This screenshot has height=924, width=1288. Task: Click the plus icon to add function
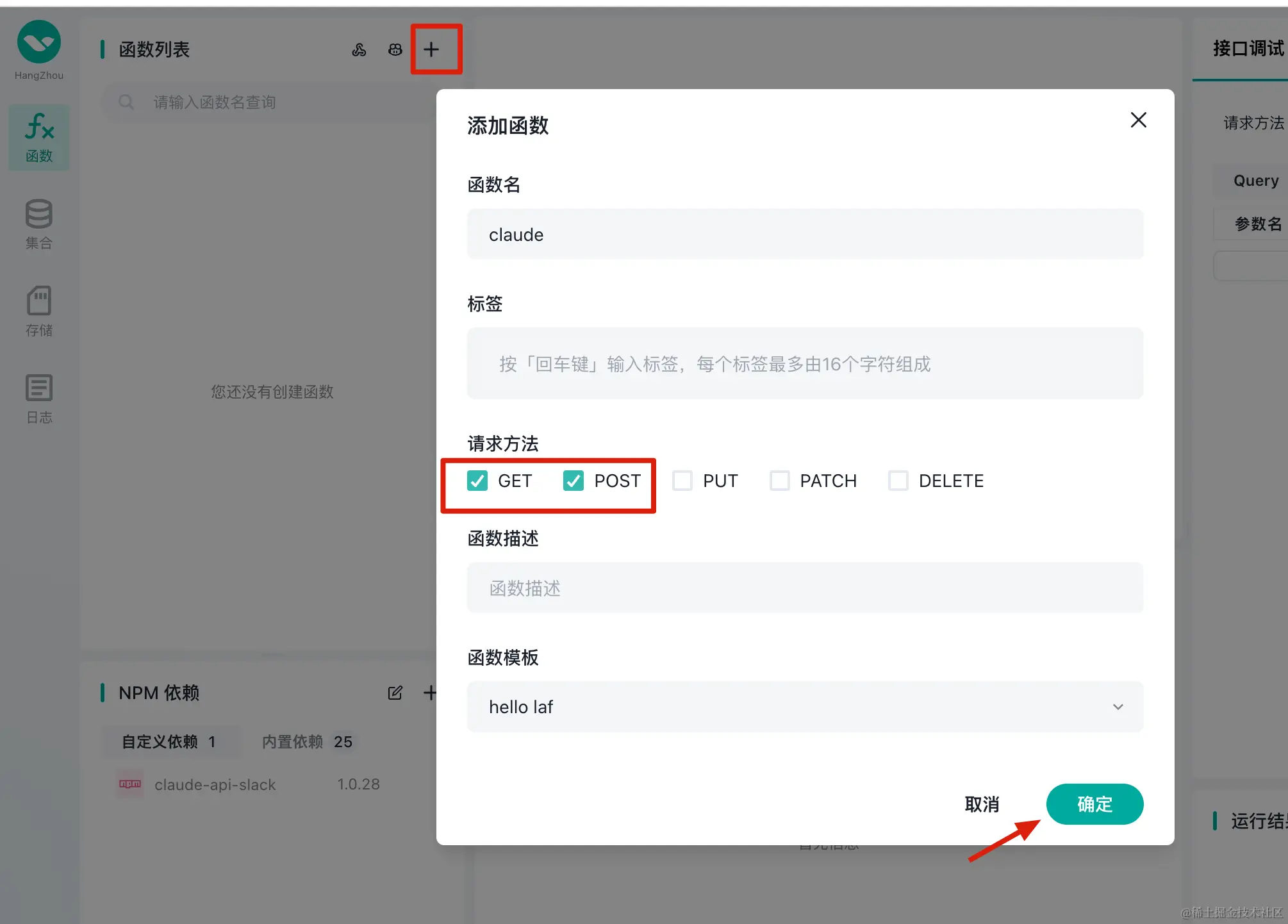pos(431,49)
